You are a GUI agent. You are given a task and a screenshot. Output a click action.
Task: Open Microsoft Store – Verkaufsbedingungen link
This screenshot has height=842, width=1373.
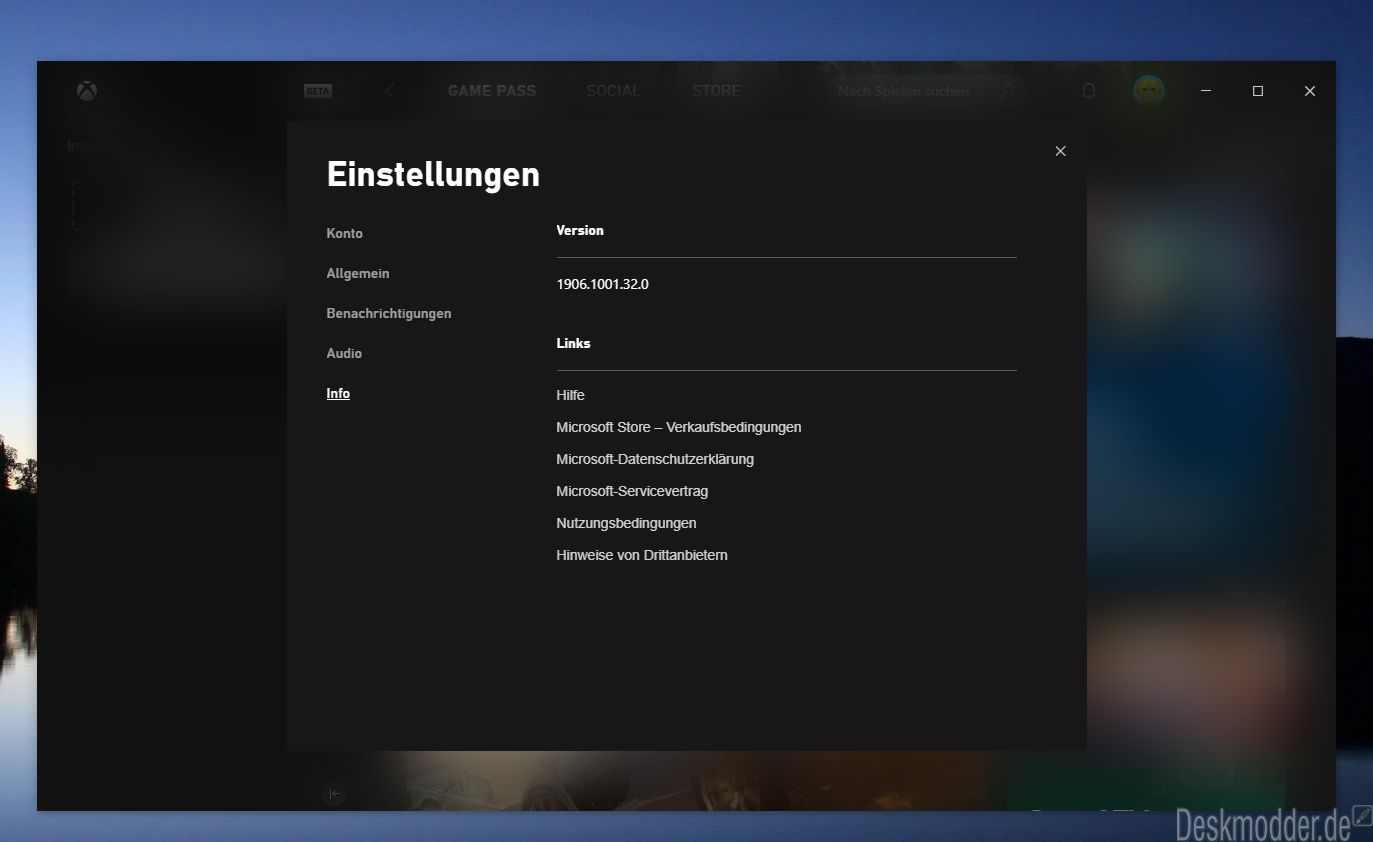pyautogui.click(x=679, y=427)
